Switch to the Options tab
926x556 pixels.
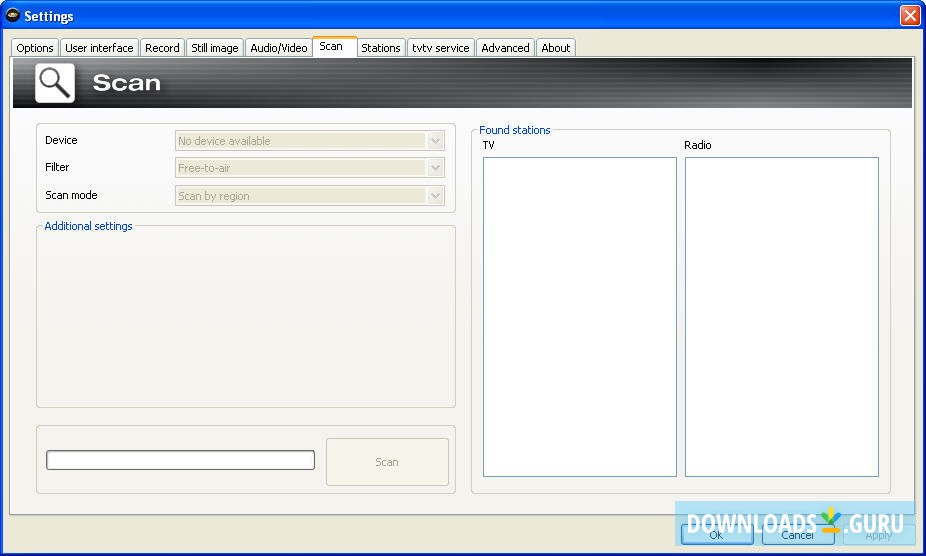35,48
